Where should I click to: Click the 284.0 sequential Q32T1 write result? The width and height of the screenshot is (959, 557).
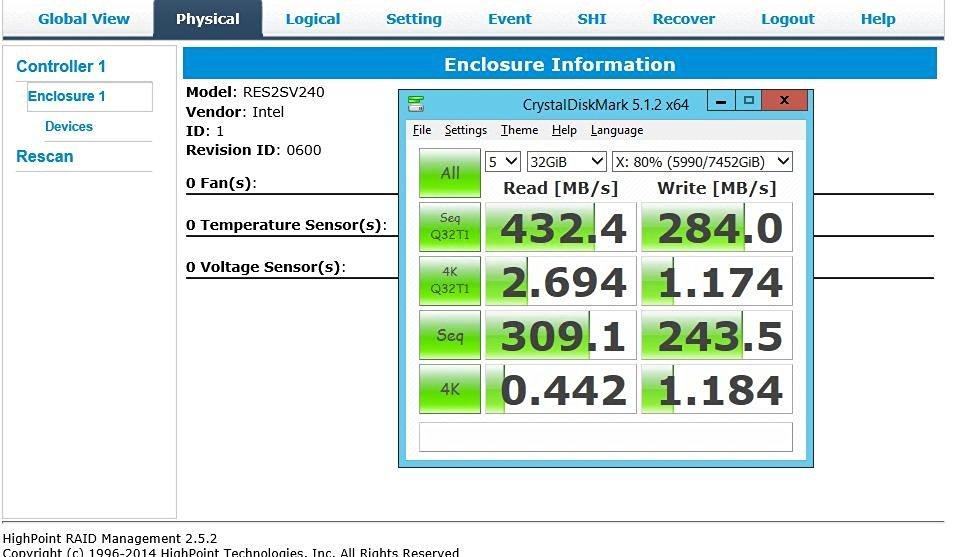pos(717,227)
